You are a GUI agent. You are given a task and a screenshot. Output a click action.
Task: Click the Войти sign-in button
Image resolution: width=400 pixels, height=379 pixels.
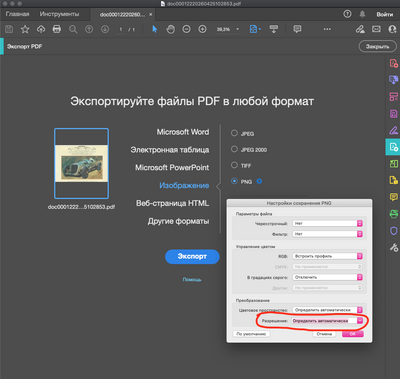(385, 14)
